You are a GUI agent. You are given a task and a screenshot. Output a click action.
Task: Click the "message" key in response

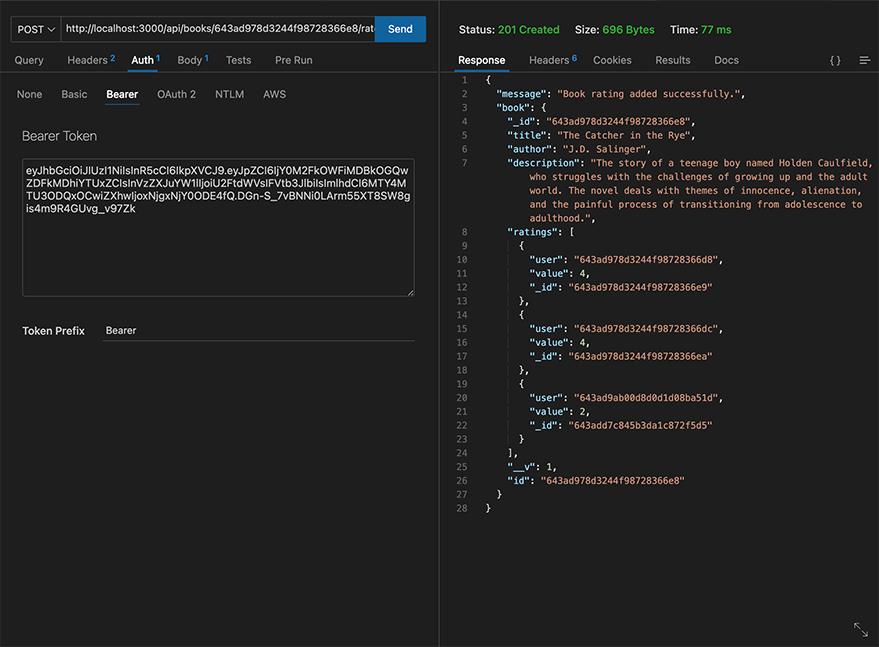[521, 94]
